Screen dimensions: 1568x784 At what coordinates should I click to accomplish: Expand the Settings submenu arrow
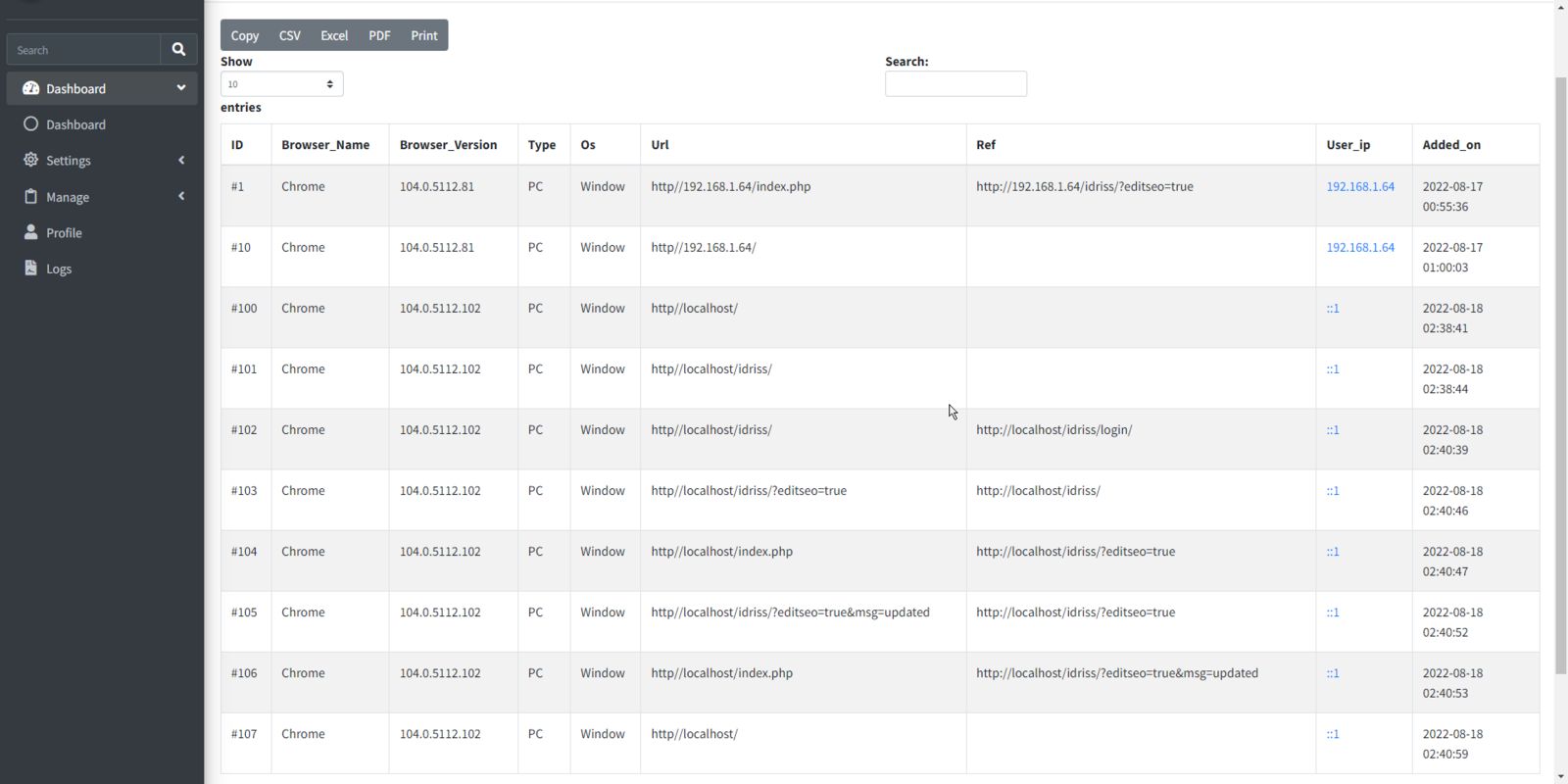coord(181,160)
